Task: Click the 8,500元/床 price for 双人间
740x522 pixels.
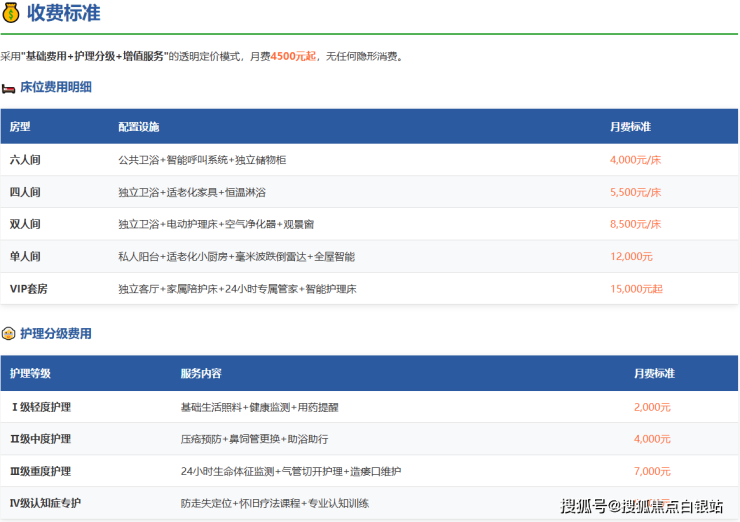Action: (x=635, y=224)
